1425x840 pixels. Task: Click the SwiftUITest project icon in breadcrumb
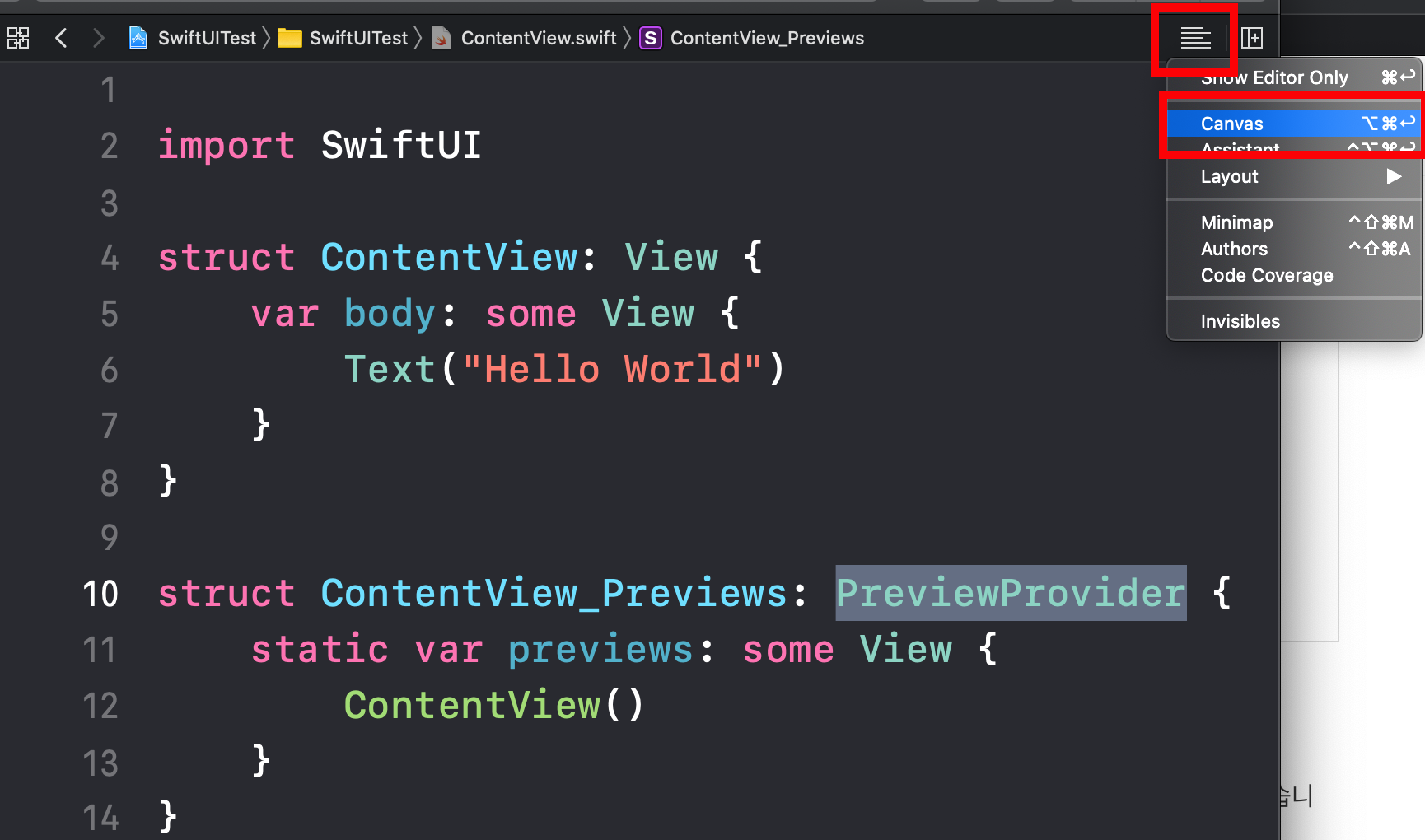(138, 38)
